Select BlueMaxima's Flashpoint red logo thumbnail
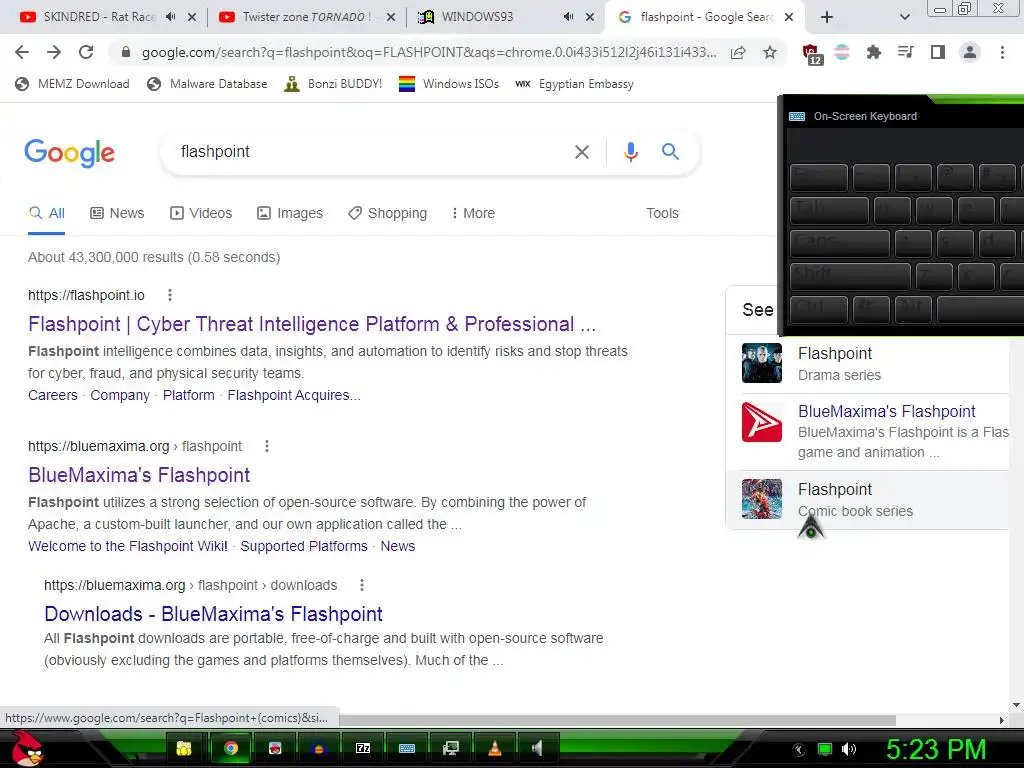Image resolution: width=1024 pixels, height=768 pixels. [761, 422]
